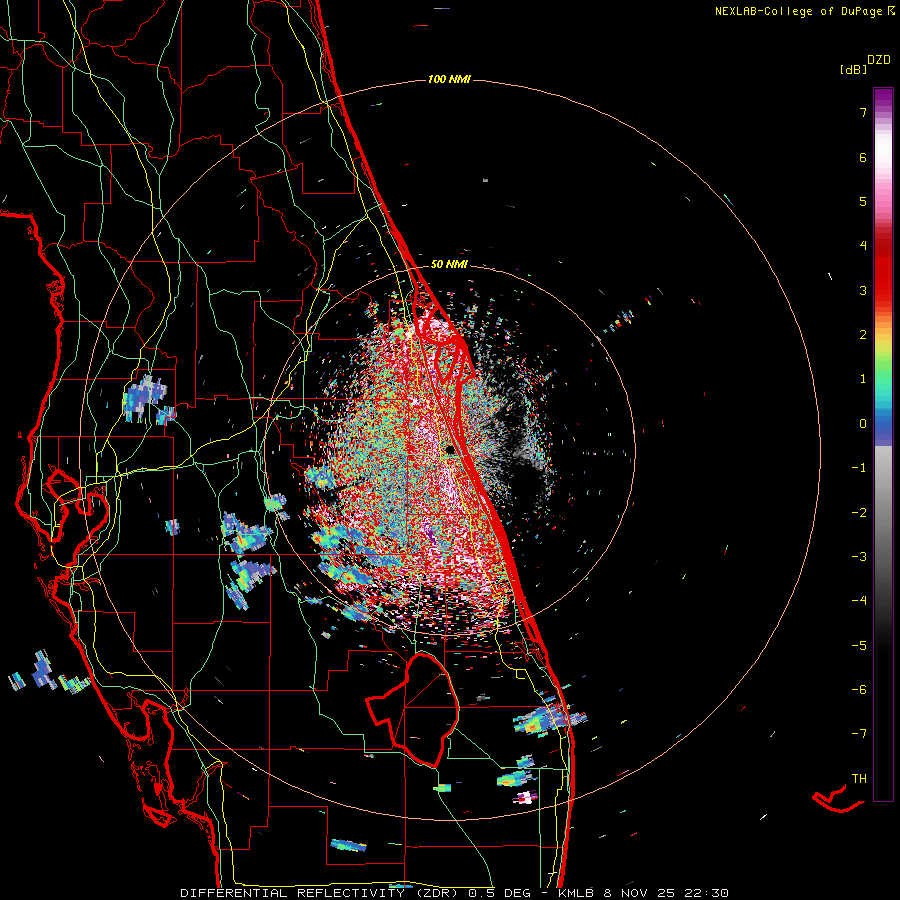The height and width of the screenshot is (900, 900).
Task: Click the legend value 3
Action: pyautogui.click(x=863, y=290)
